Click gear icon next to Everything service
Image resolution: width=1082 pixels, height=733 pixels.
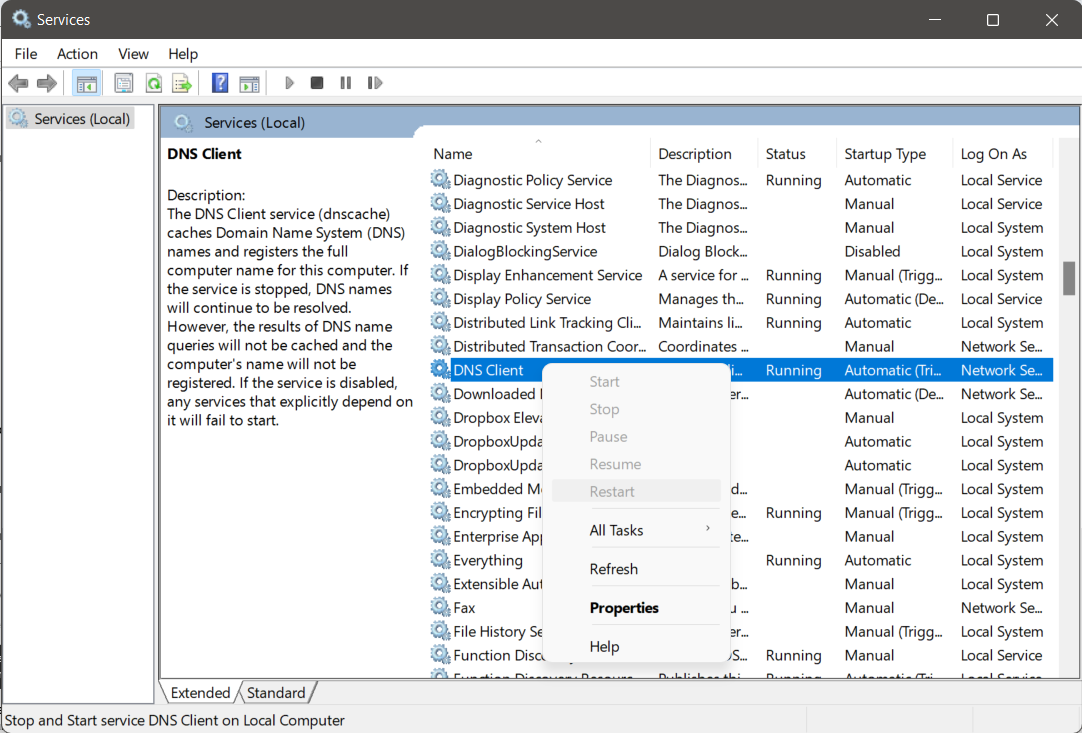pyautogui.click(x=440, y=559)
